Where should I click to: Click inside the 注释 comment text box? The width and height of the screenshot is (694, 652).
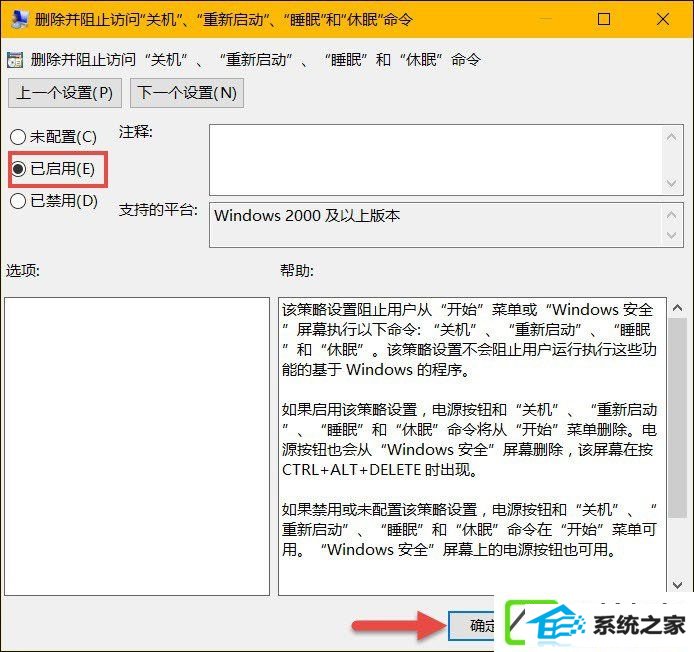click(436, 160)
